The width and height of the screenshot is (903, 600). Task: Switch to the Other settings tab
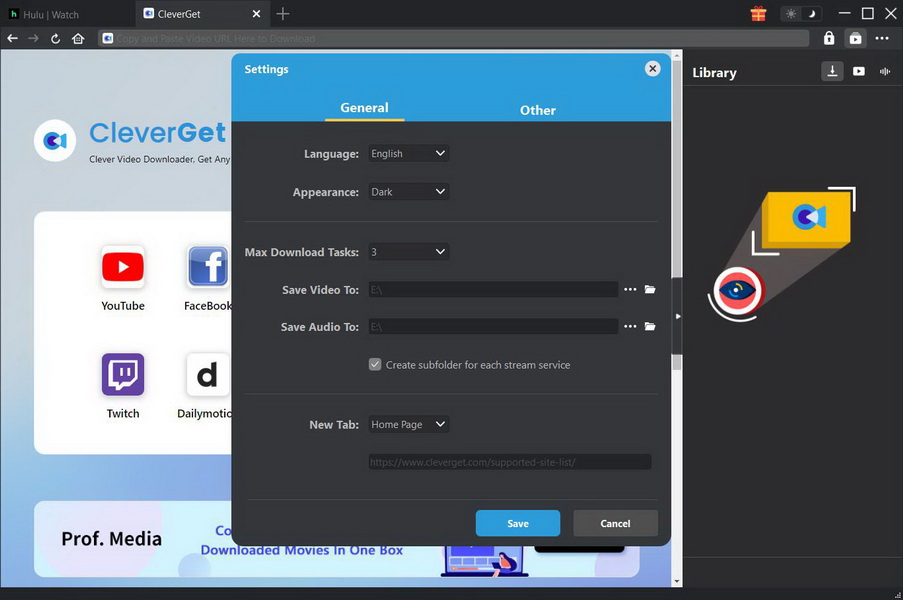537,110
